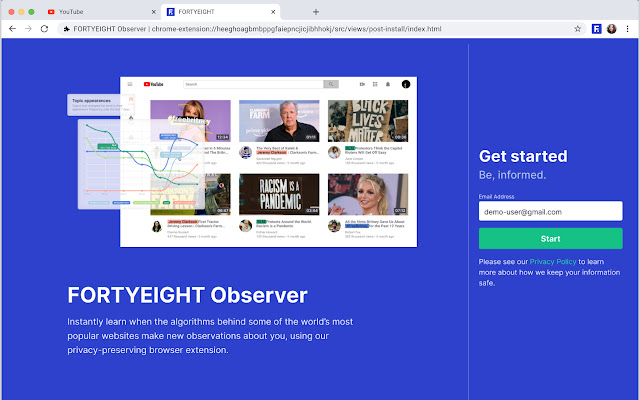Open a new tab with the plus button
This screenshot has height=400, width=640.
(x=316, y=12)
